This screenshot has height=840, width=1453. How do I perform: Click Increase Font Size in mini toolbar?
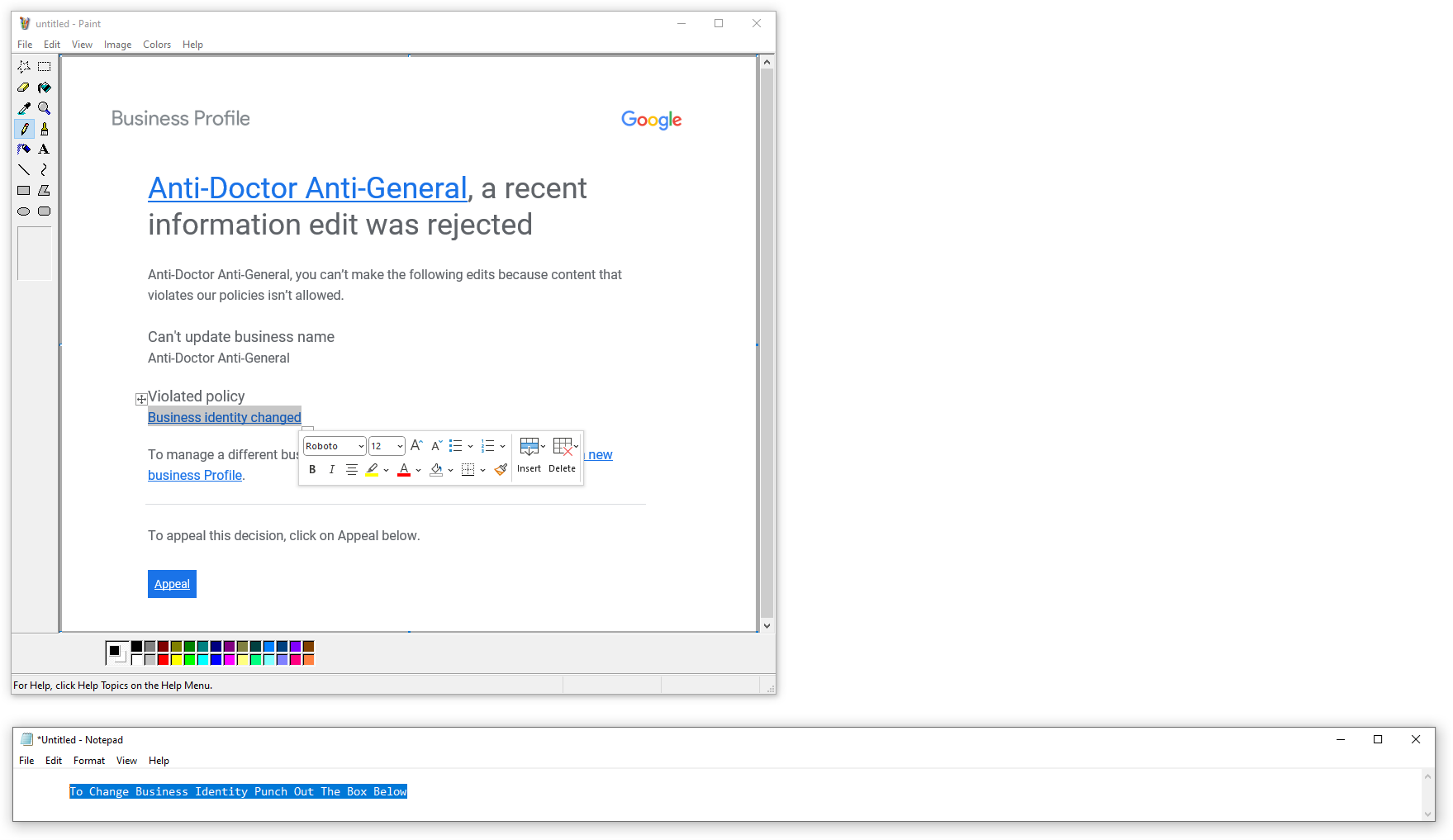tap(416, 446)
